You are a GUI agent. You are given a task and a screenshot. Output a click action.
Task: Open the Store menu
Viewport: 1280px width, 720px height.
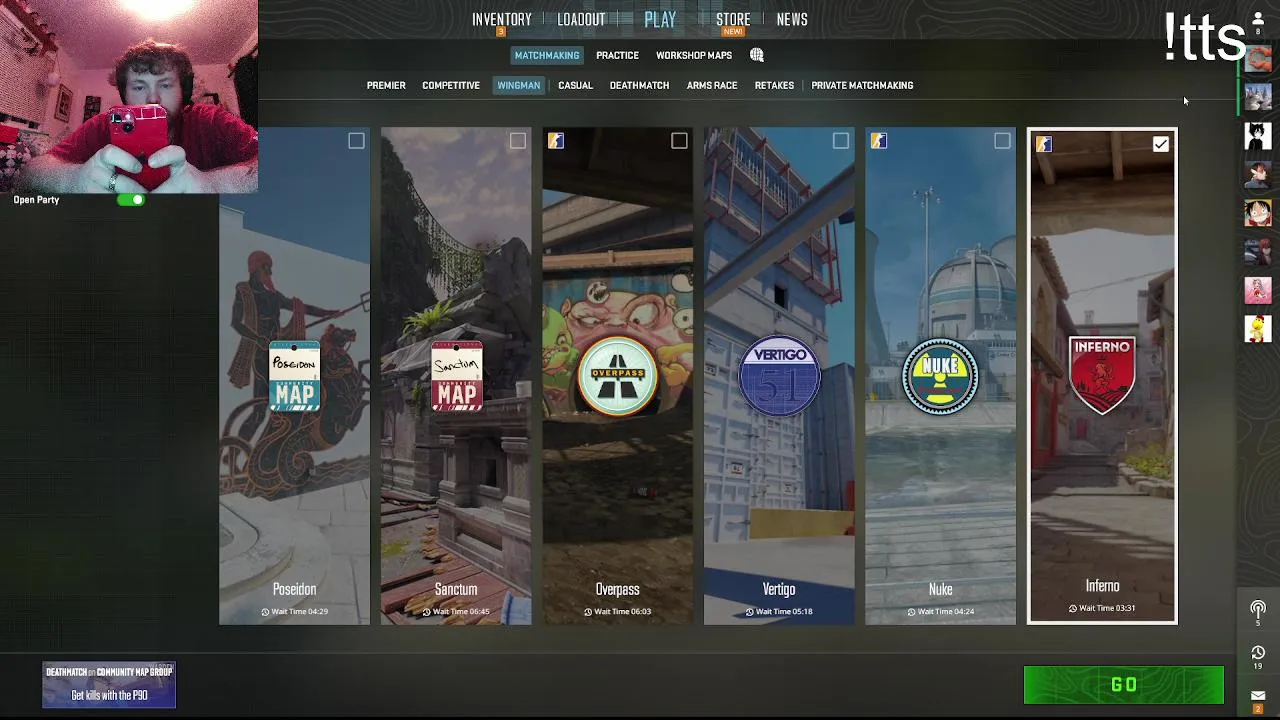pyautogui.click(x=733, y=19)
